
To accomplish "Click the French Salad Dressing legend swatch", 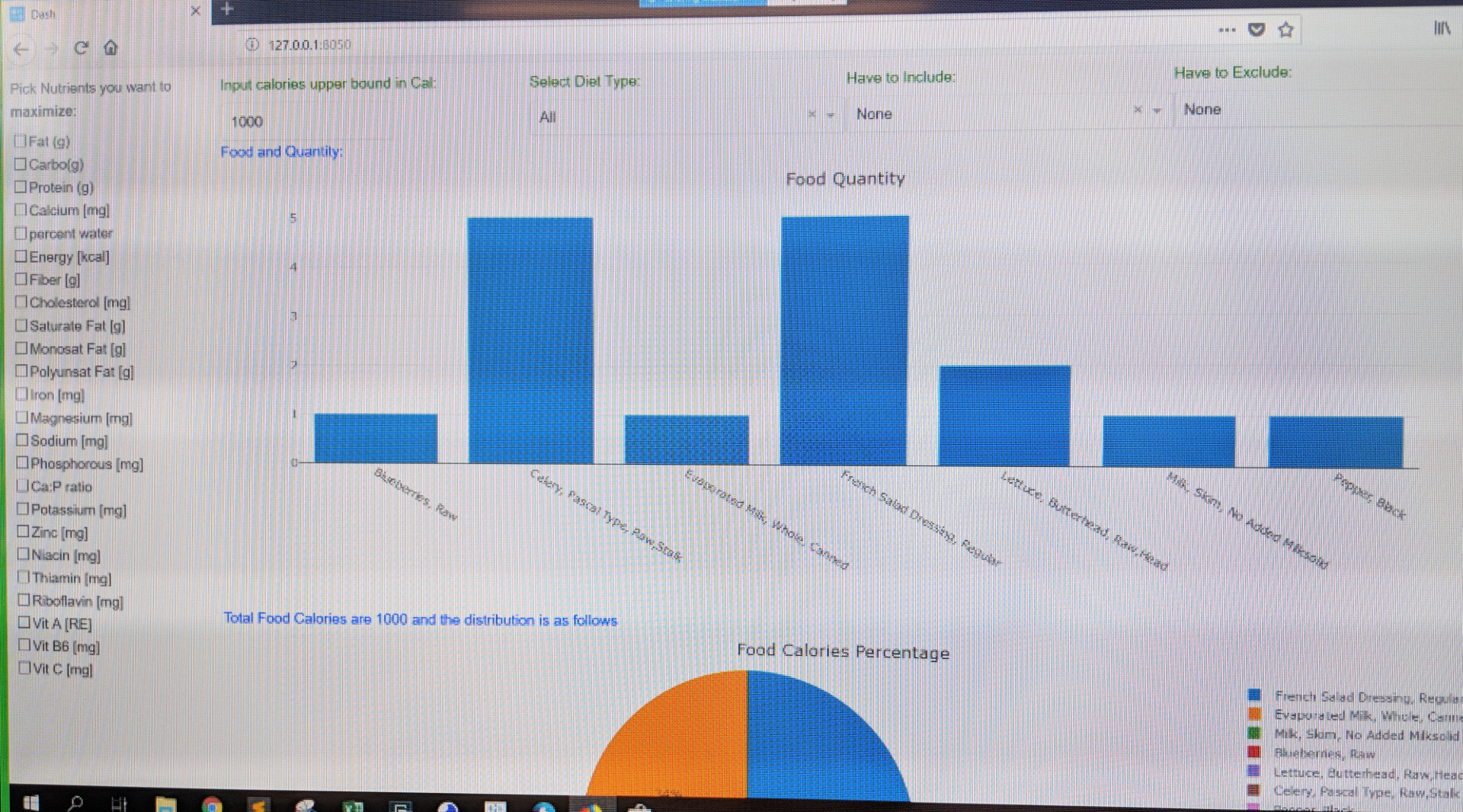I will click(x=1254, y=695).
